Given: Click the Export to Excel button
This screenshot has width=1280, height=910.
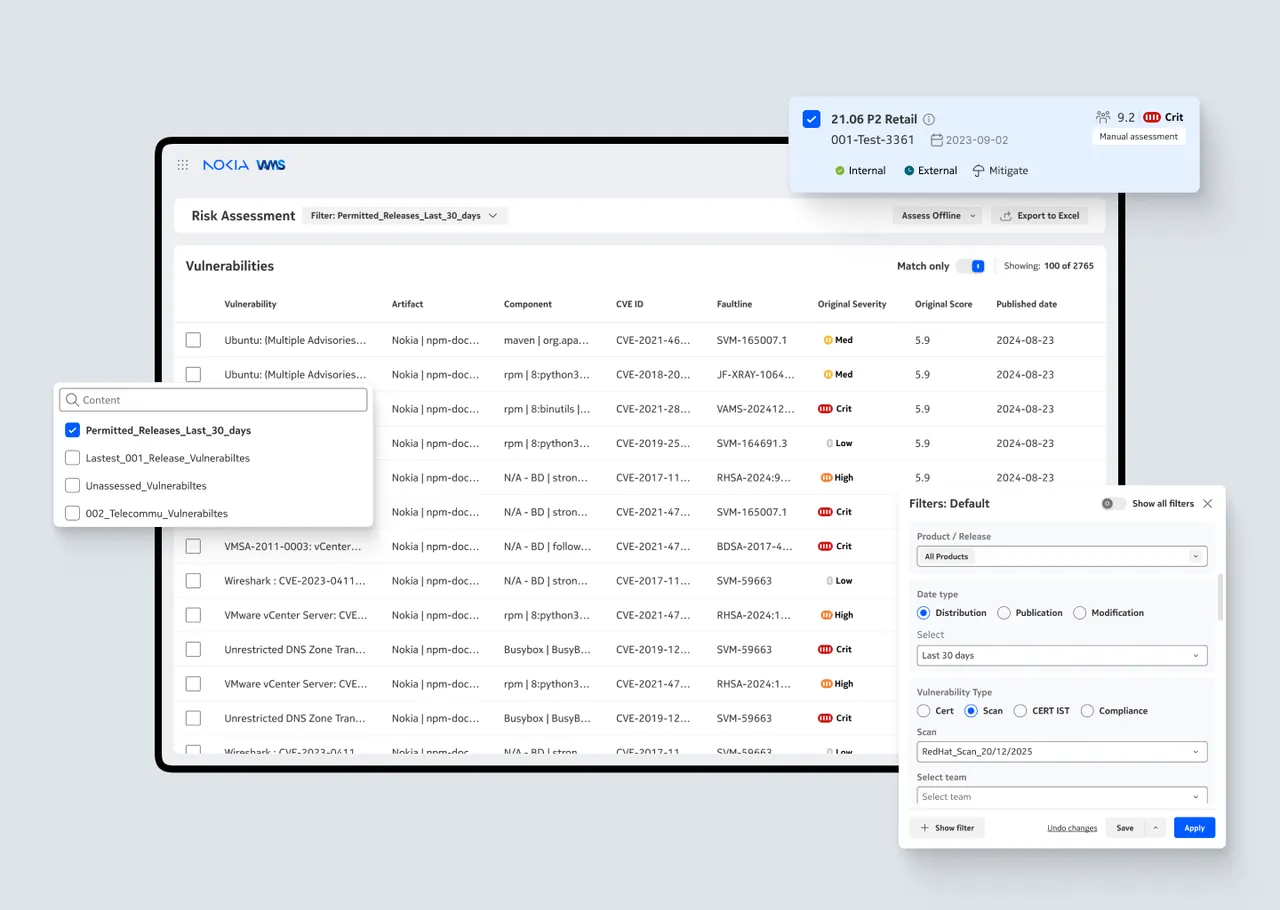Looking at the screenshot, I should 1040,215.
